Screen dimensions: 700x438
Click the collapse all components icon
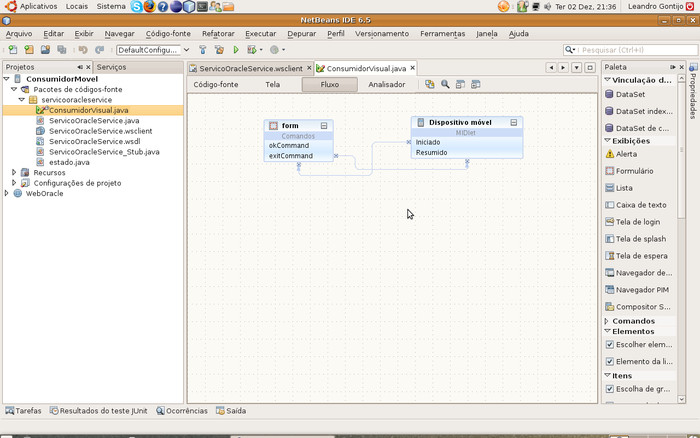click(x=460, y=84)
